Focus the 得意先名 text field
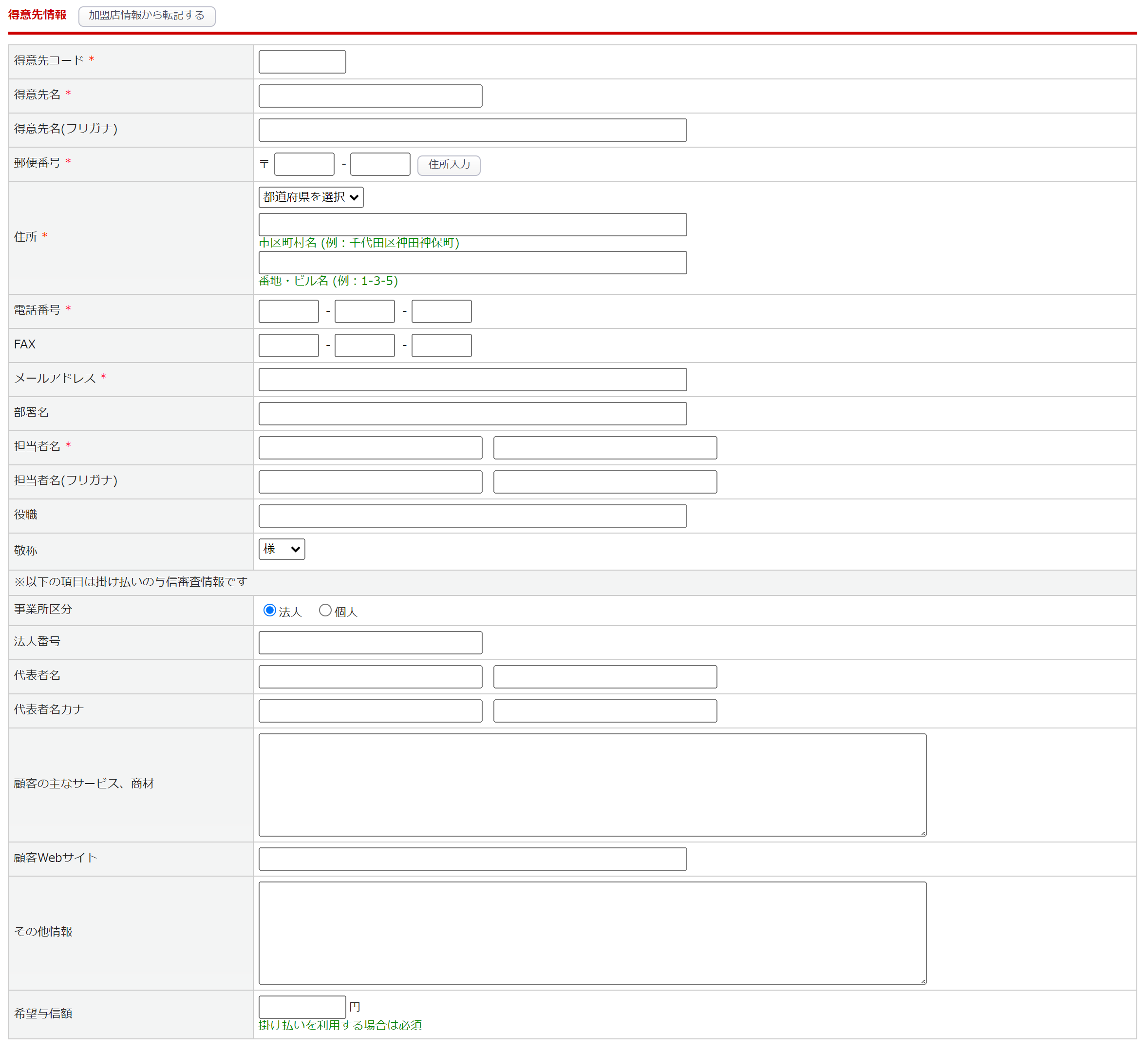 click(x=370, y=96)
